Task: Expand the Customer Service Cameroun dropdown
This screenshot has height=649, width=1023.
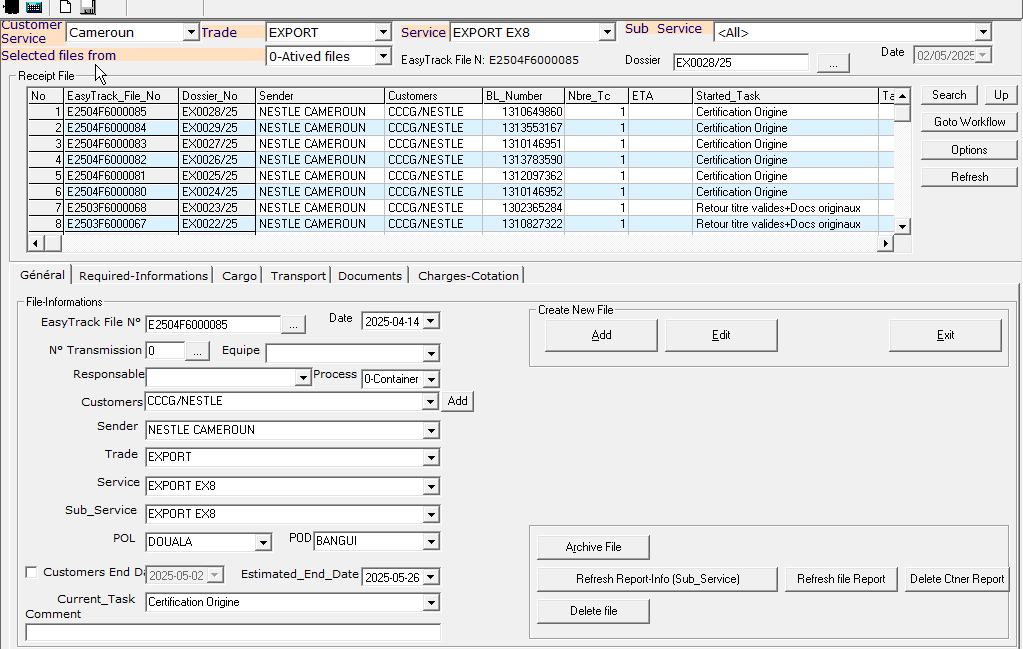Action: pos(191,33)
